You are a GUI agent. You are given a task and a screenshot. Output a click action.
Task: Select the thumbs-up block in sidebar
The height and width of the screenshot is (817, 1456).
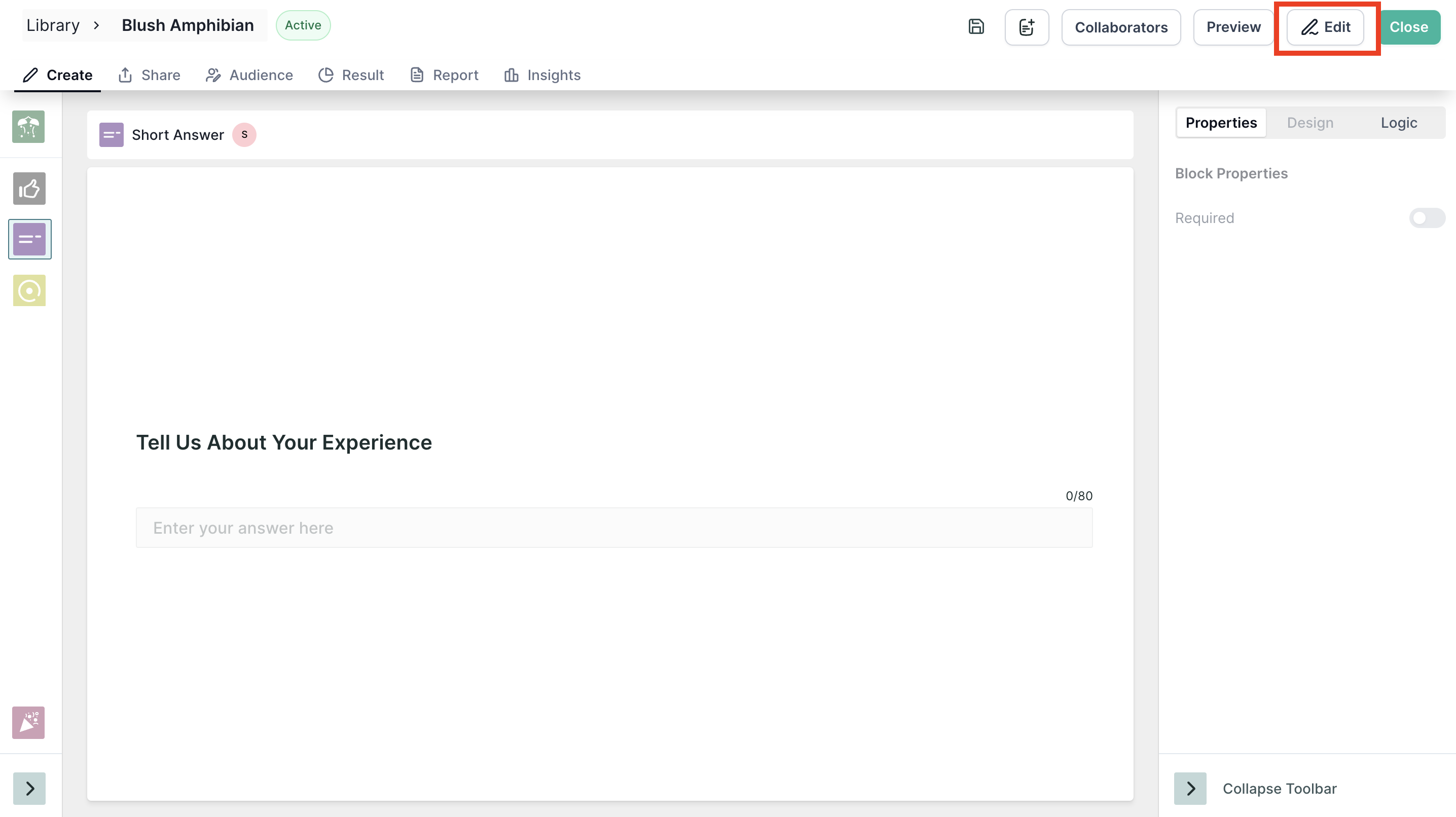click(29, 189)
